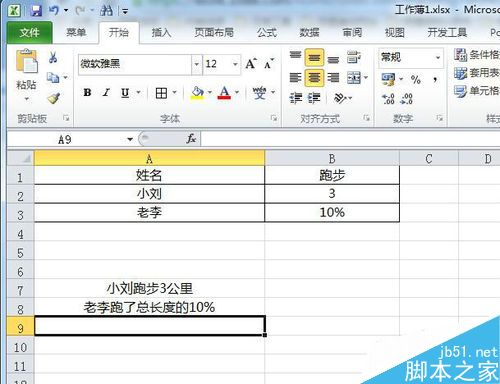Open the number format 常规 dropdown

pos(438,58)
